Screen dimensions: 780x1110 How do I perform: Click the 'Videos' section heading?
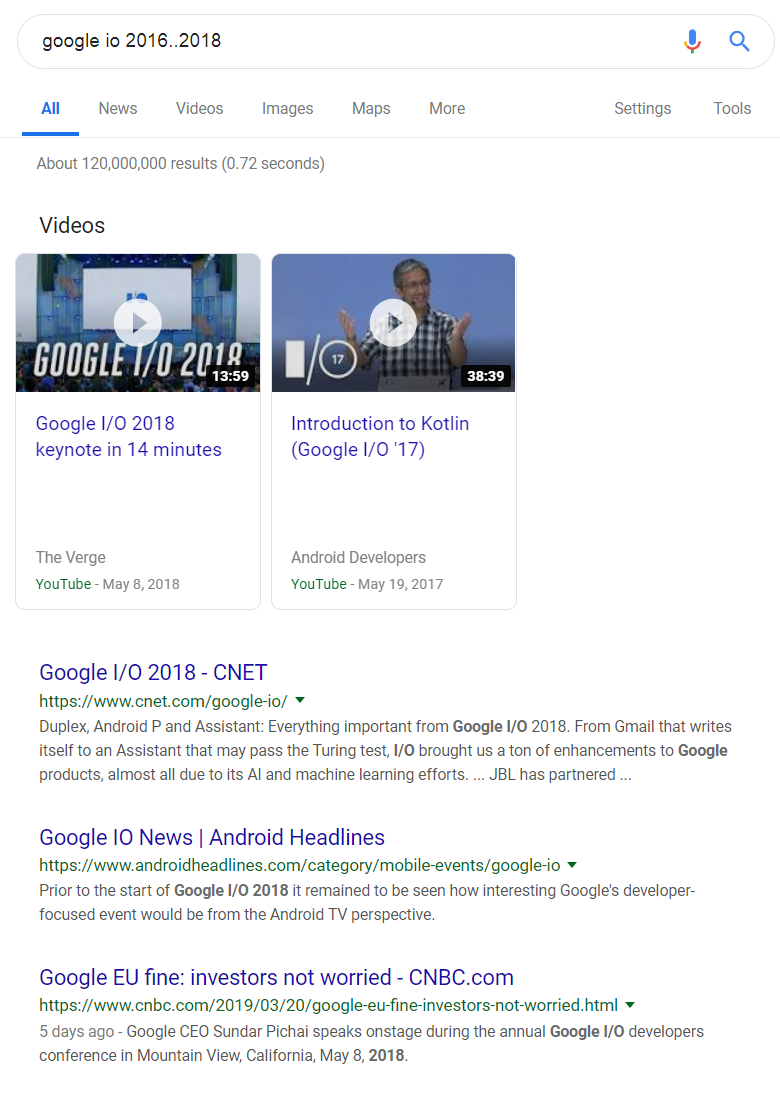click(72, 225)
